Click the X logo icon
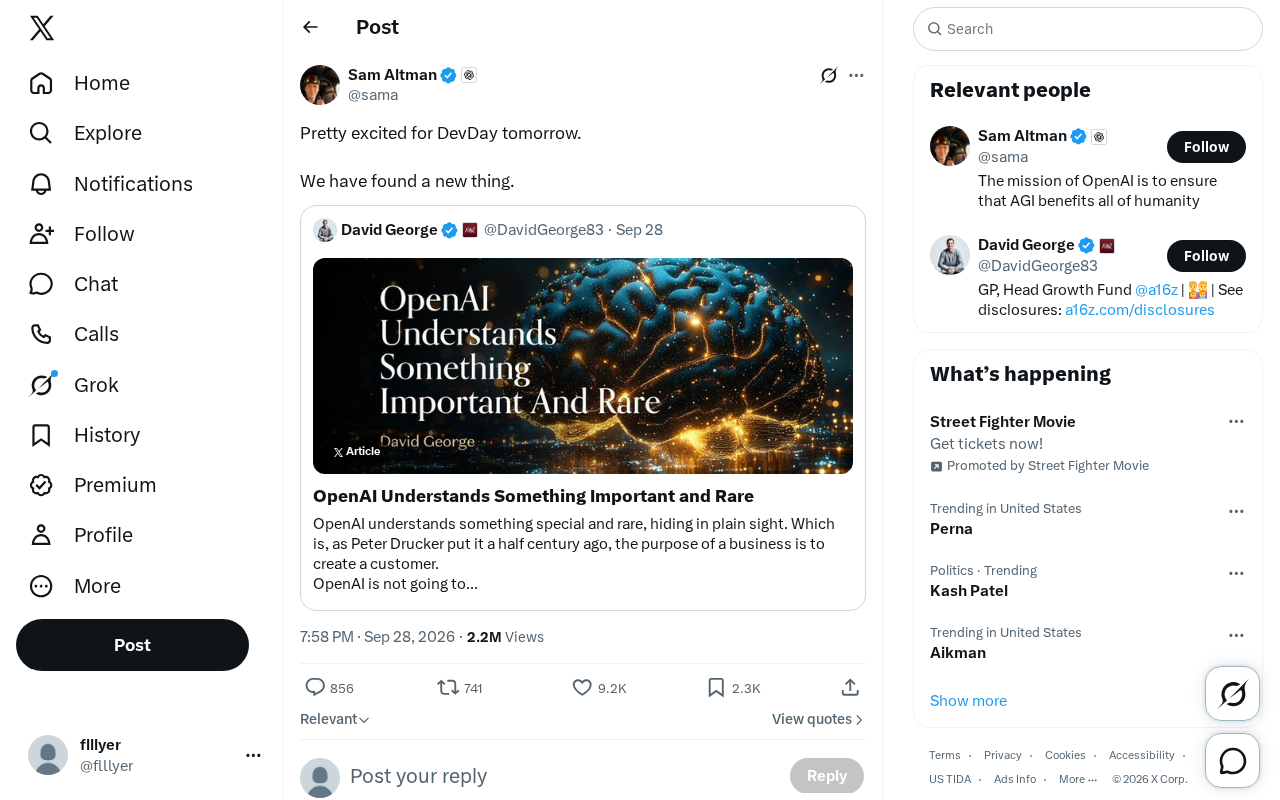 [x=42, y=28]
